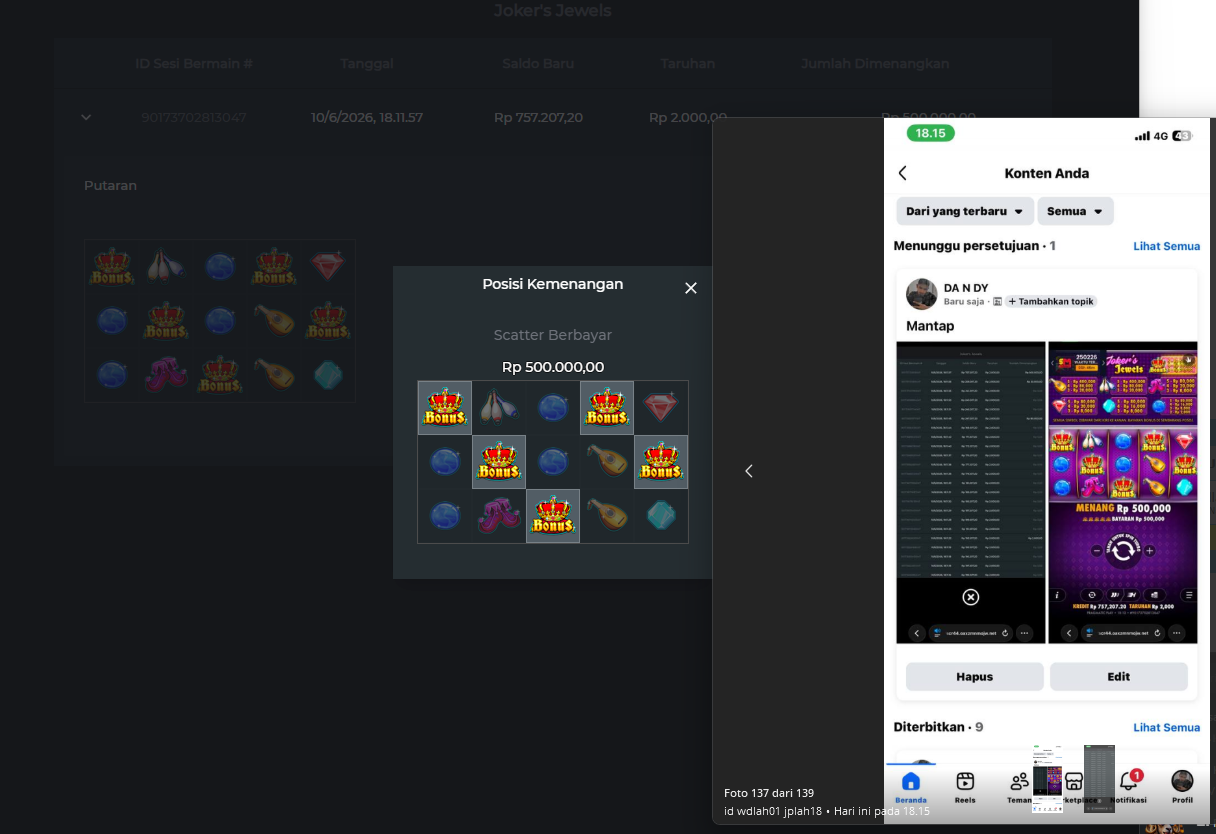The height and width of the screenshot is (834, 1216).
Task: Open the Marketplace tab in bottom navigation
Action: click(1074, 787)
